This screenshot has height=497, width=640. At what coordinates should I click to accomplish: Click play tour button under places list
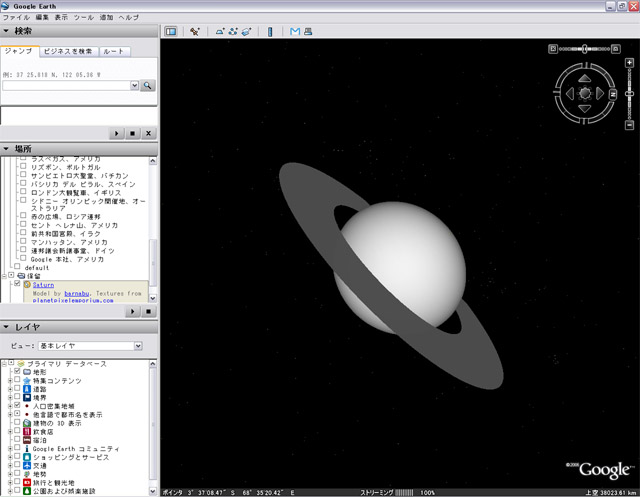click(133, 311)
